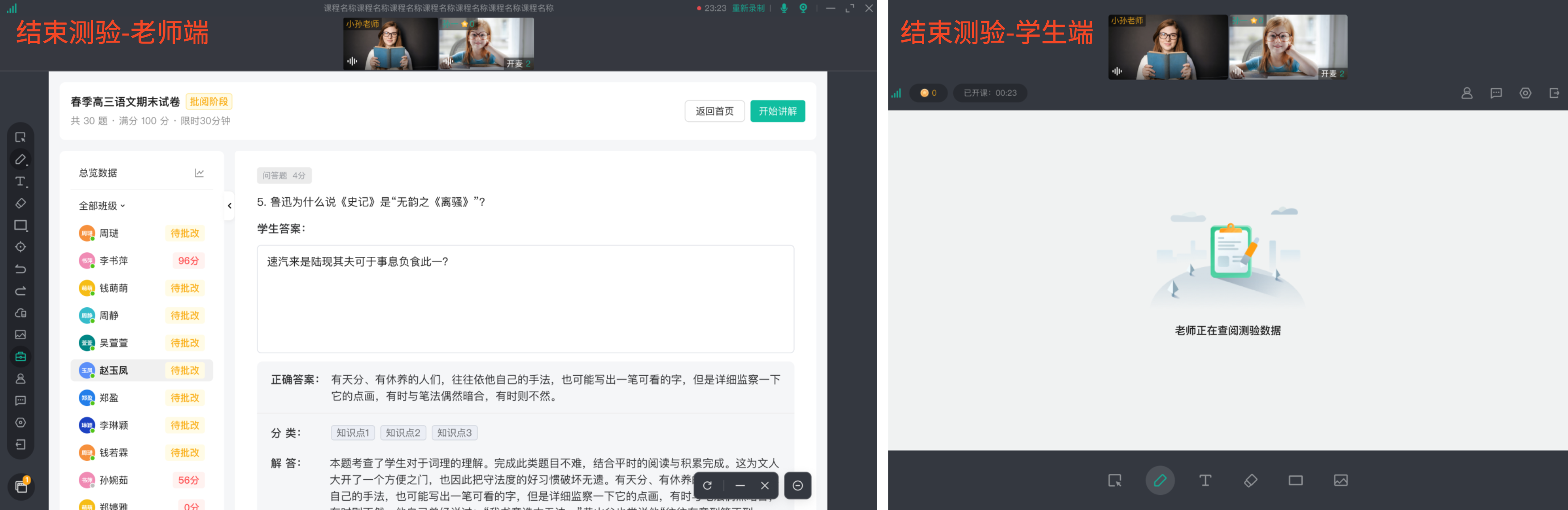Click the 知识点1 category tag

[x=353, y=433]
